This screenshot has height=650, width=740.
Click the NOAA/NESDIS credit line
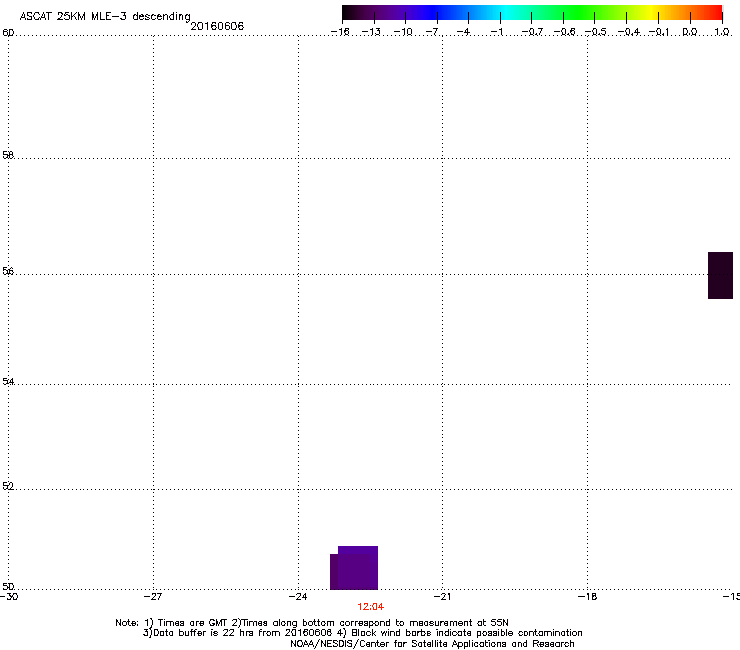pos(432,644)
